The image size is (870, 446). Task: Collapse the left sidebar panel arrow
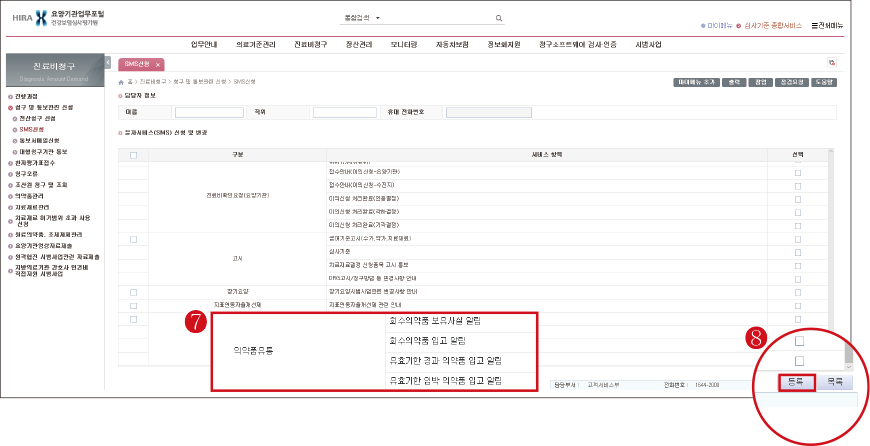click(x=108, y=63)
